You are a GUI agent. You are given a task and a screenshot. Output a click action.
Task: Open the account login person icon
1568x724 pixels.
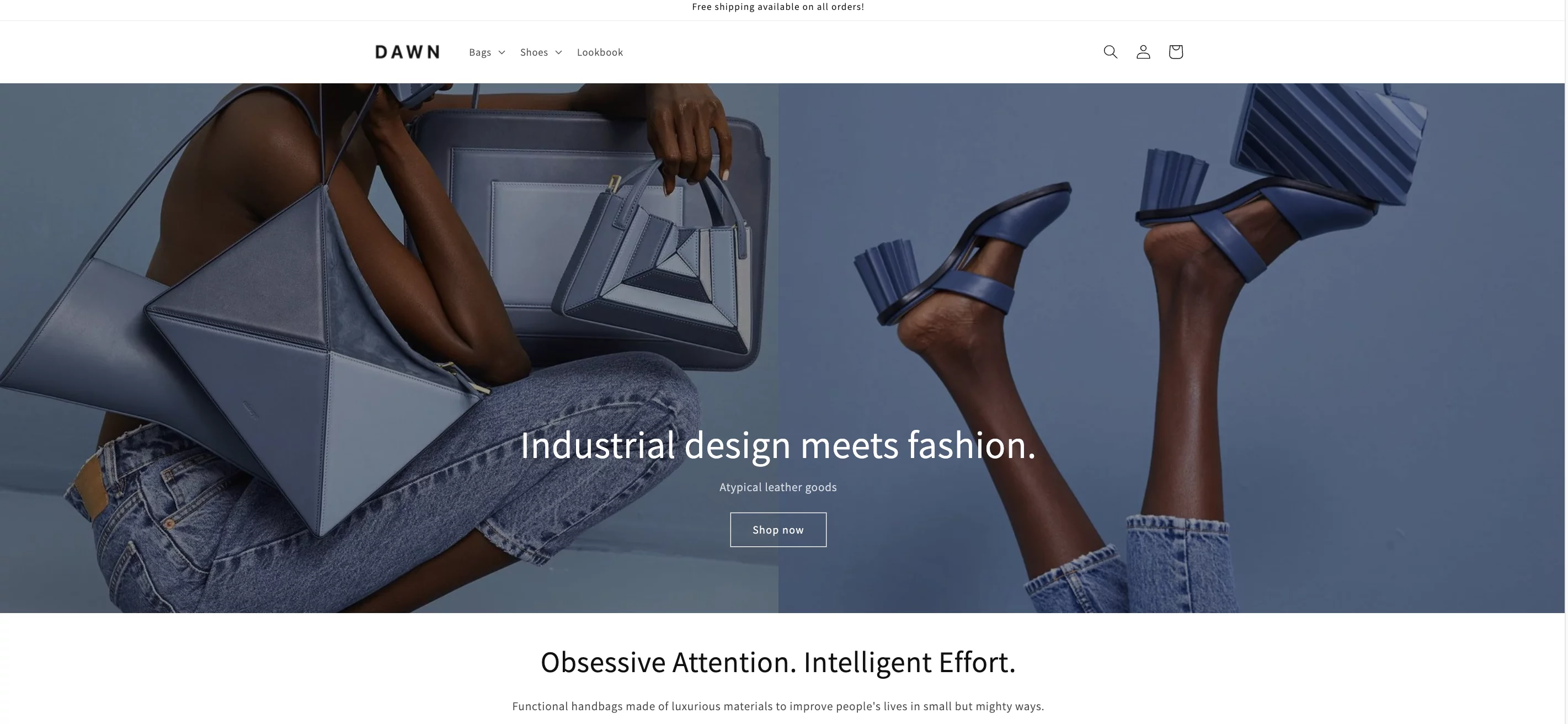click(x=1143, y=52)
